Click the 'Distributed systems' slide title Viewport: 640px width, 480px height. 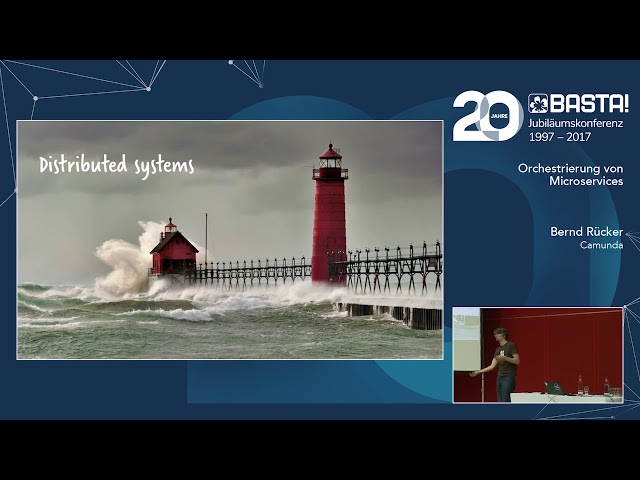(117, 166)
